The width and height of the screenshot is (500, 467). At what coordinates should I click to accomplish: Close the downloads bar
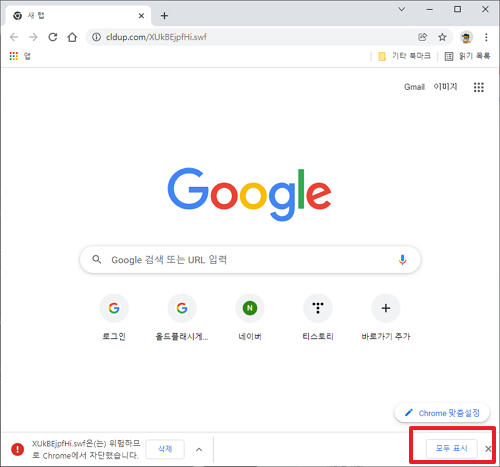488,449
